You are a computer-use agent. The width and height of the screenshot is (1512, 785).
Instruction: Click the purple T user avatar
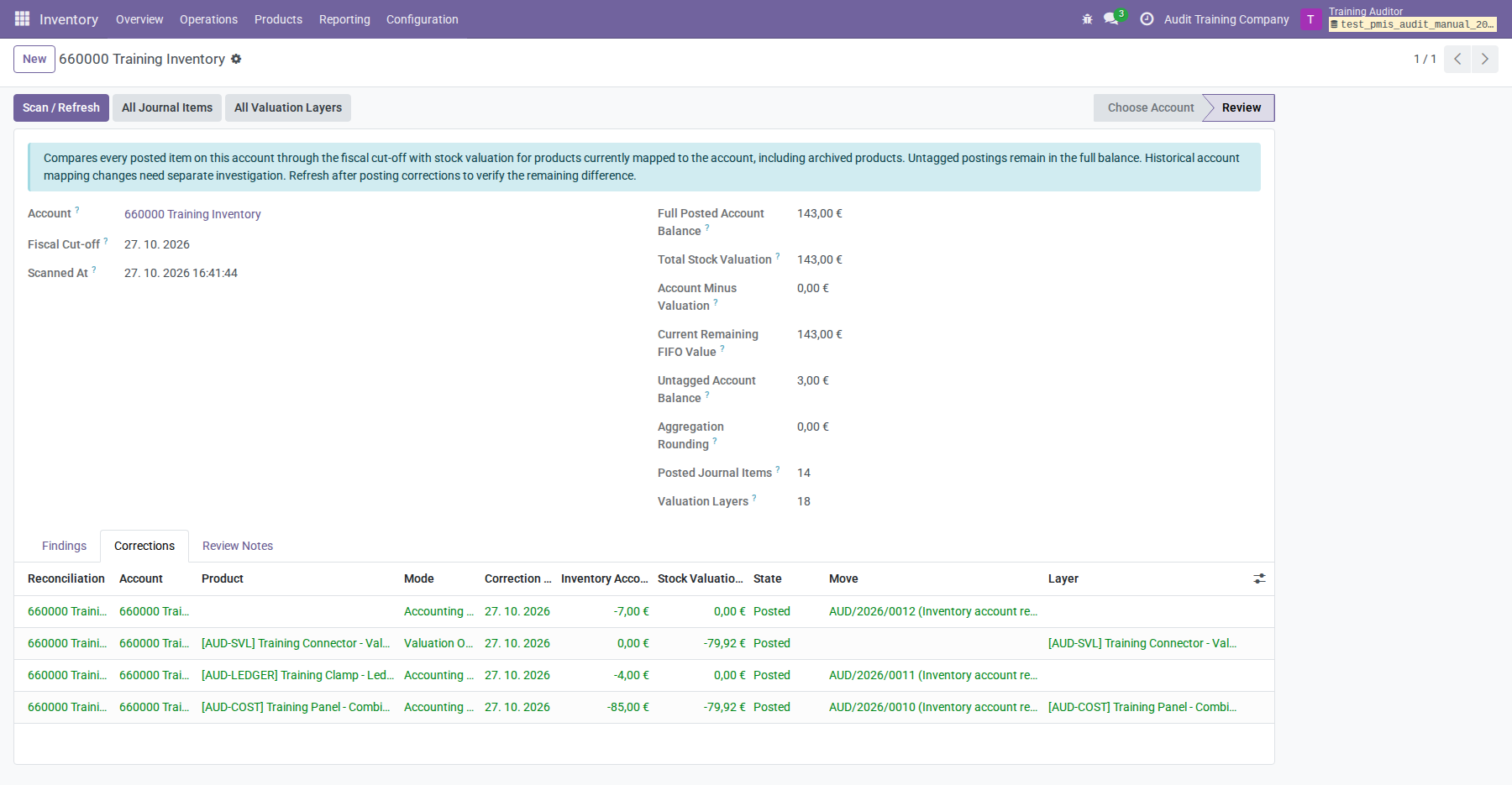1310,19
